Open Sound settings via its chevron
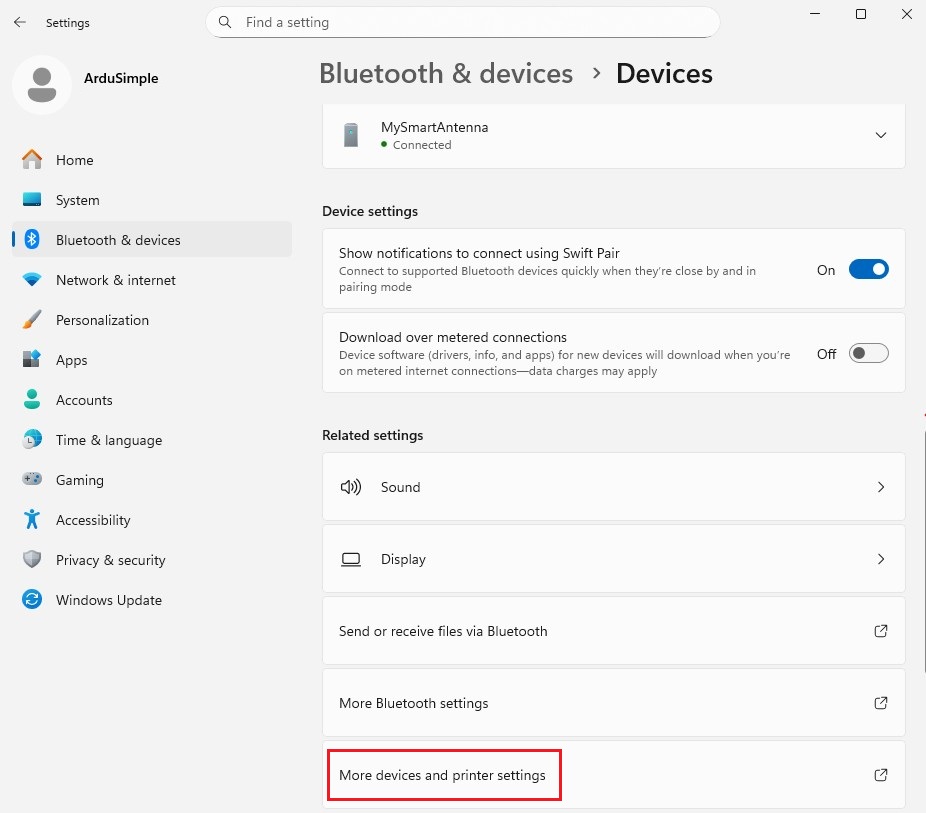This screenshot has height=813, width=926. coord(880,487)
